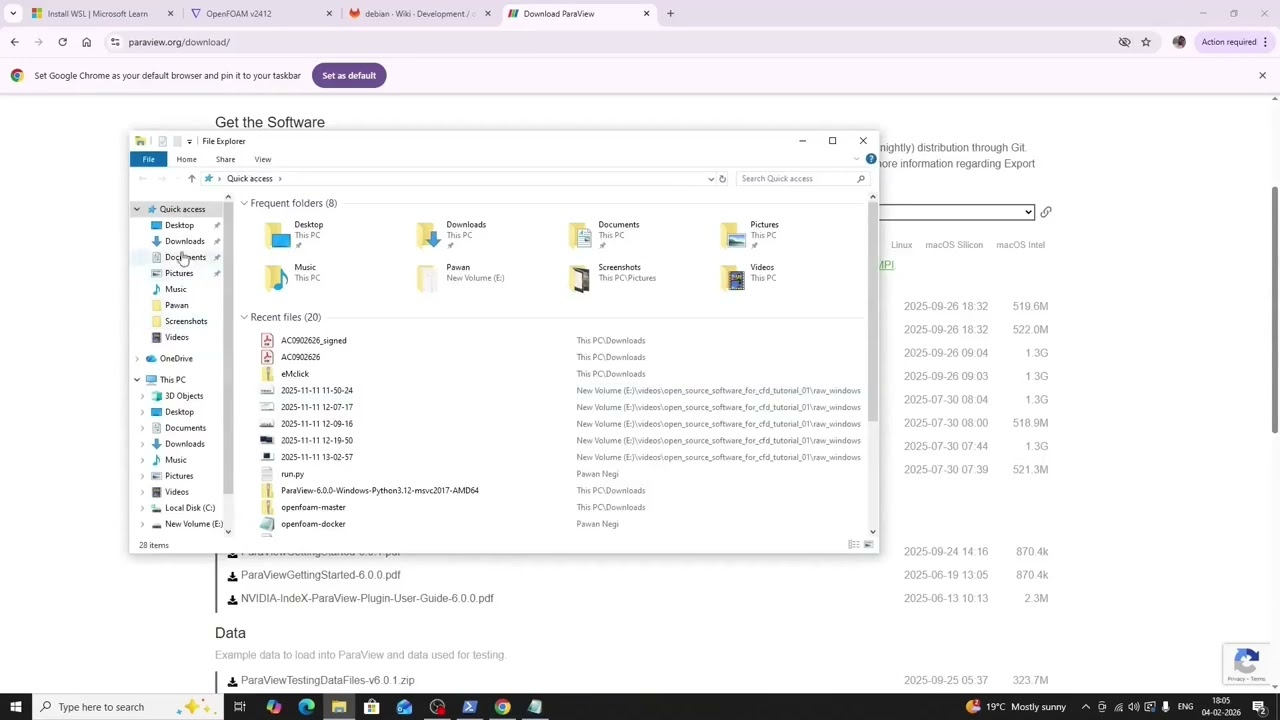1280x720 pixels.
Task: Click the Windows Start button
Action: pyautogui.click(x=16, y=707)
